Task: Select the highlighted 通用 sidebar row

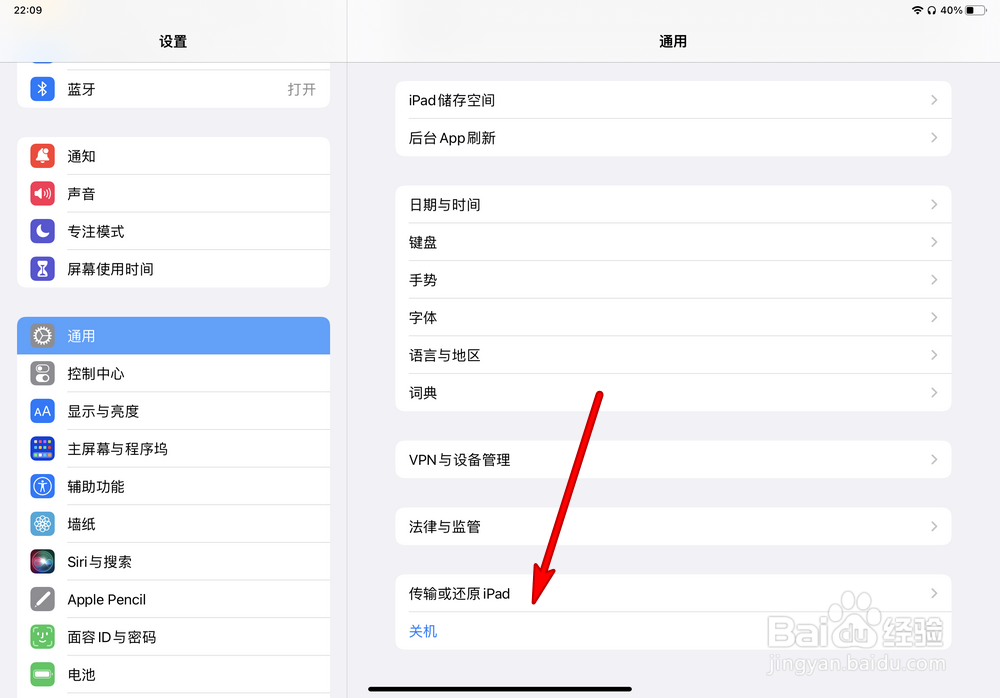Action: pos(173,336)
